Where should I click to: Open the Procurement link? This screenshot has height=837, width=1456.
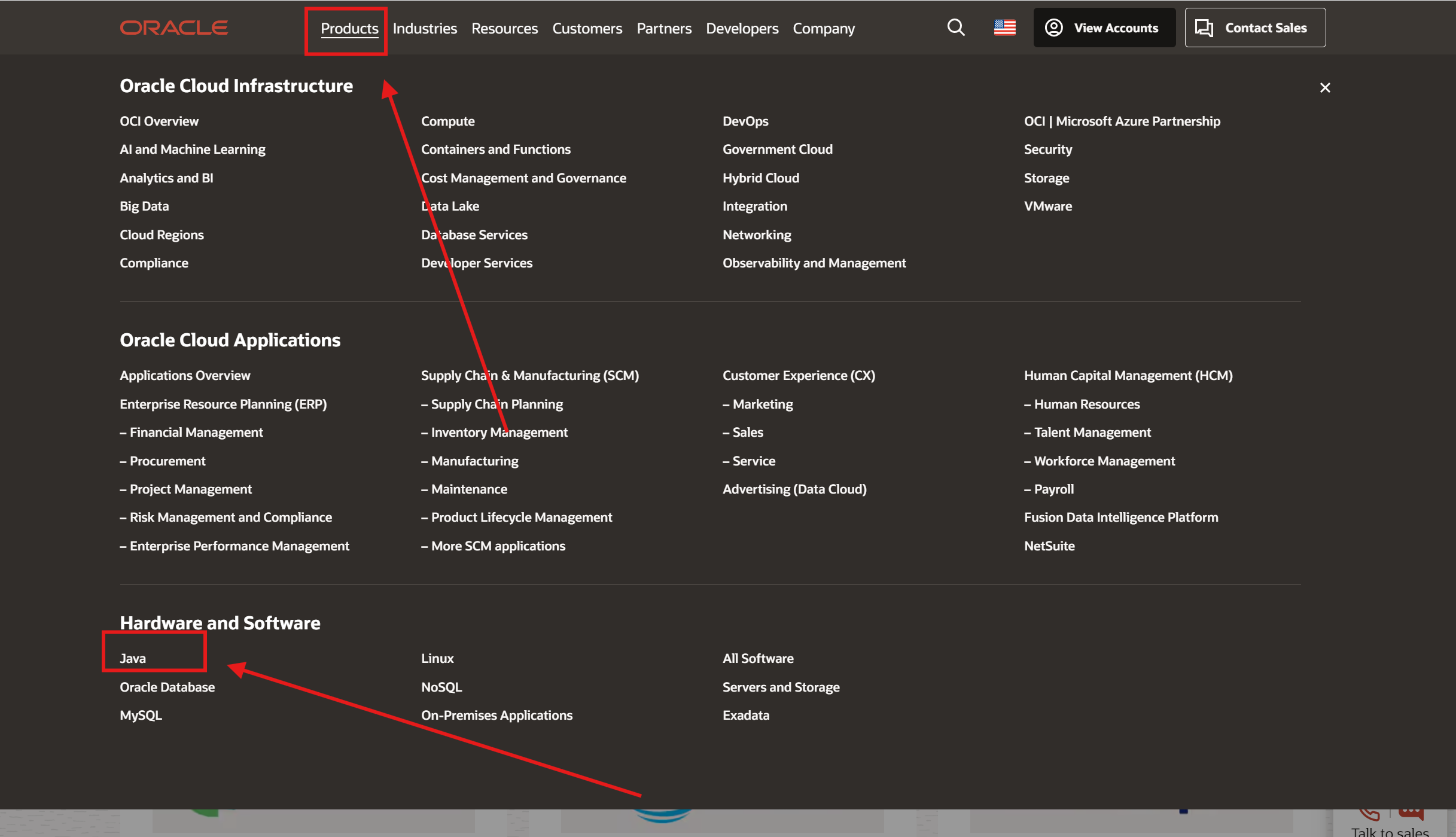point(162,461)
